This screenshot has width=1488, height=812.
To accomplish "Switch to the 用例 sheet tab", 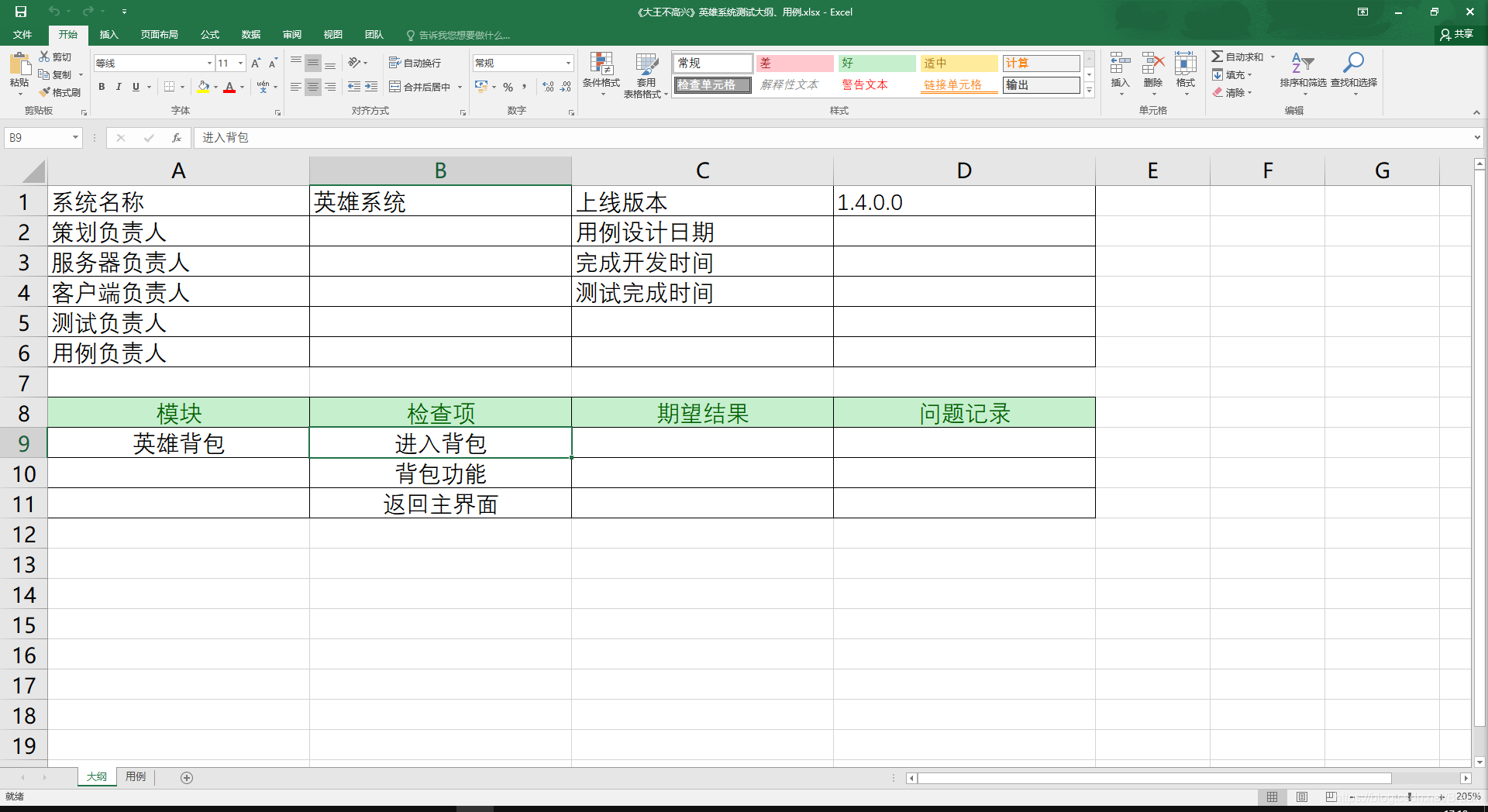I will pyautogui.click(x=136, y=776).
